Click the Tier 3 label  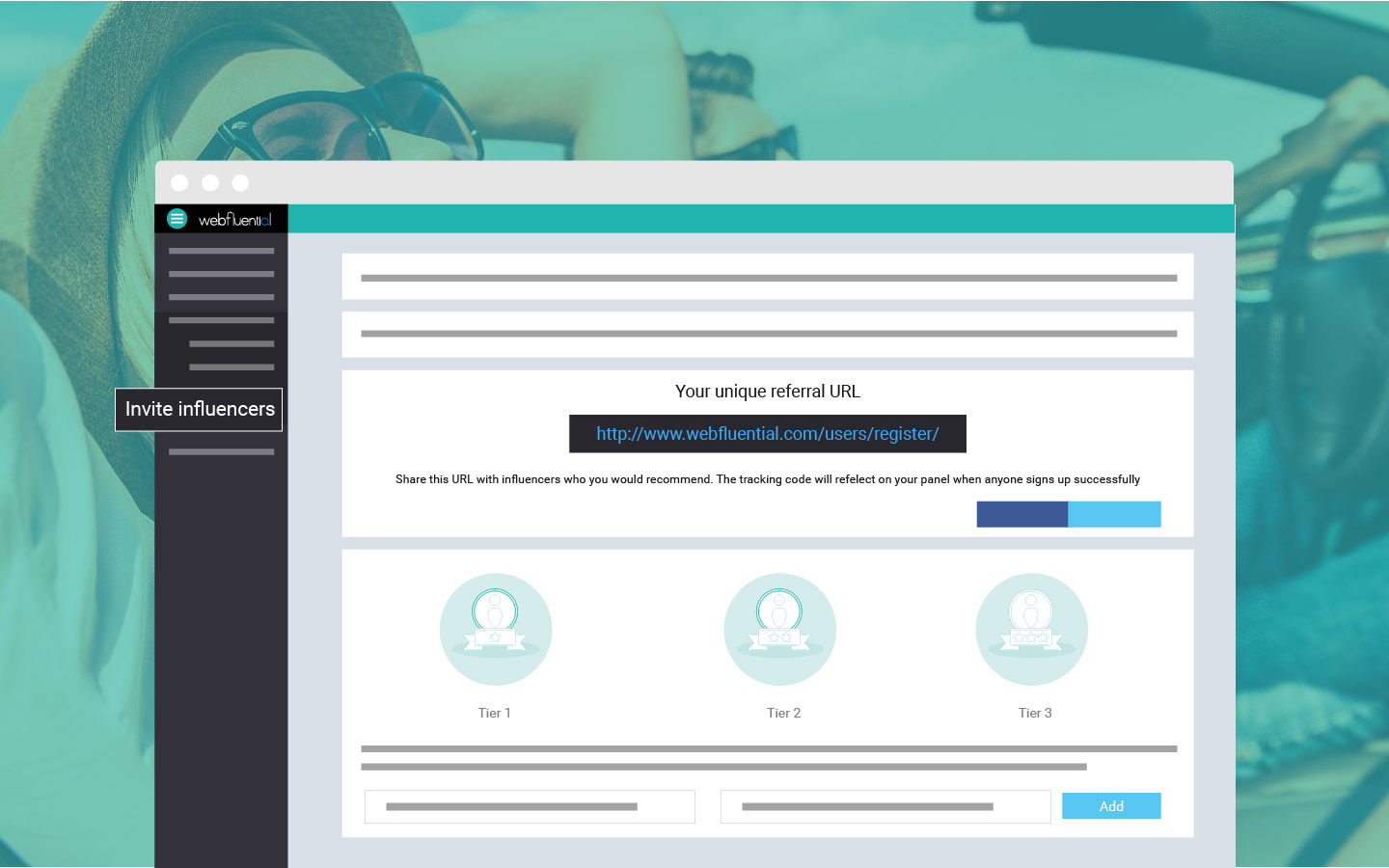(x=1035, y=713)
